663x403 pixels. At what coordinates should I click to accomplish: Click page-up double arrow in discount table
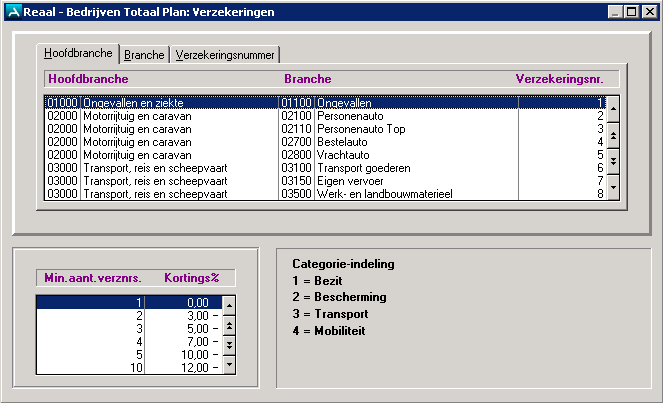pos(228,325)
